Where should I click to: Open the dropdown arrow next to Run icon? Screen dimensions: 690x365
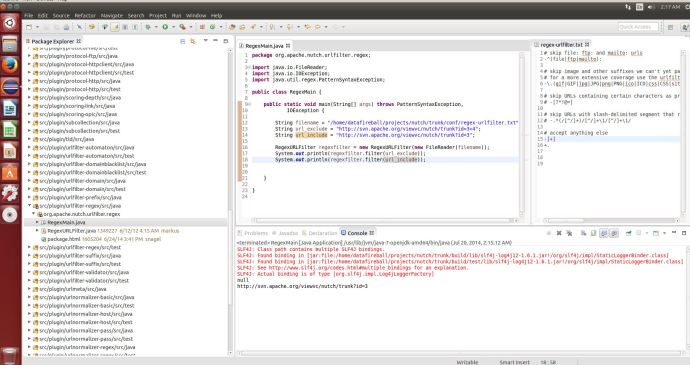173,27
